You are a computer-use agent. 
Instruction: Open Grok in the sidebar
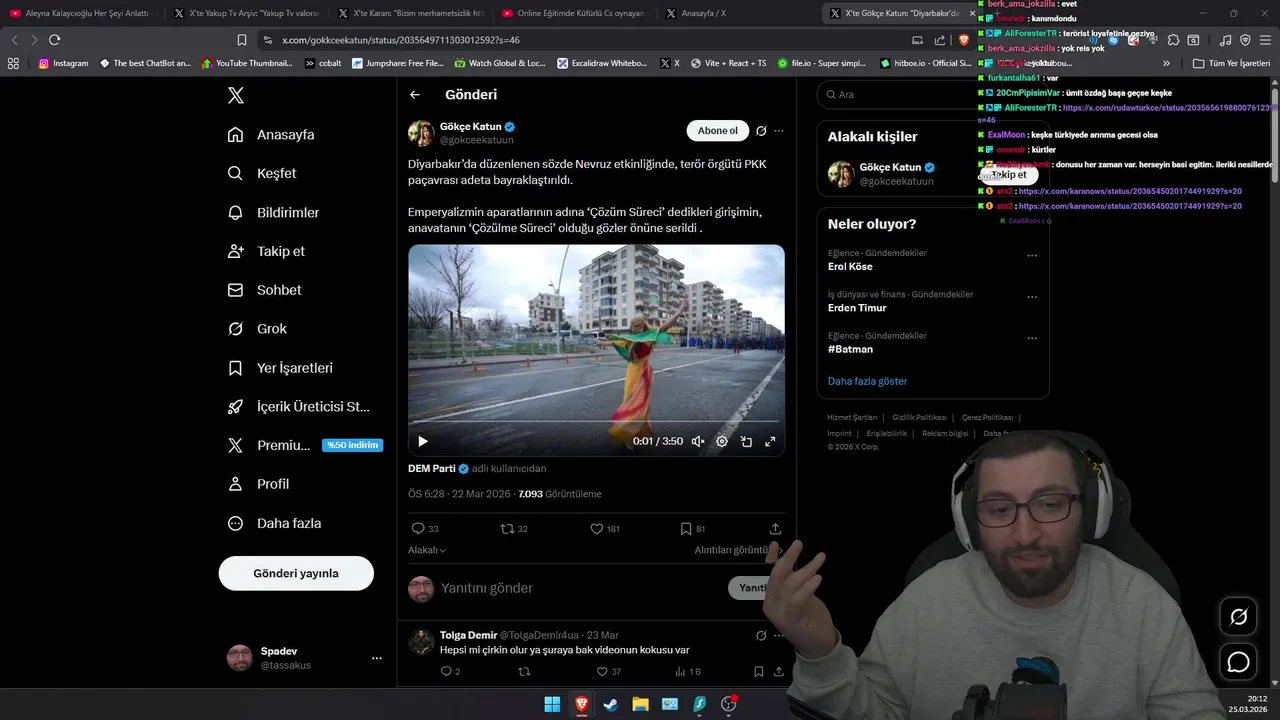[x=257, y=328]
